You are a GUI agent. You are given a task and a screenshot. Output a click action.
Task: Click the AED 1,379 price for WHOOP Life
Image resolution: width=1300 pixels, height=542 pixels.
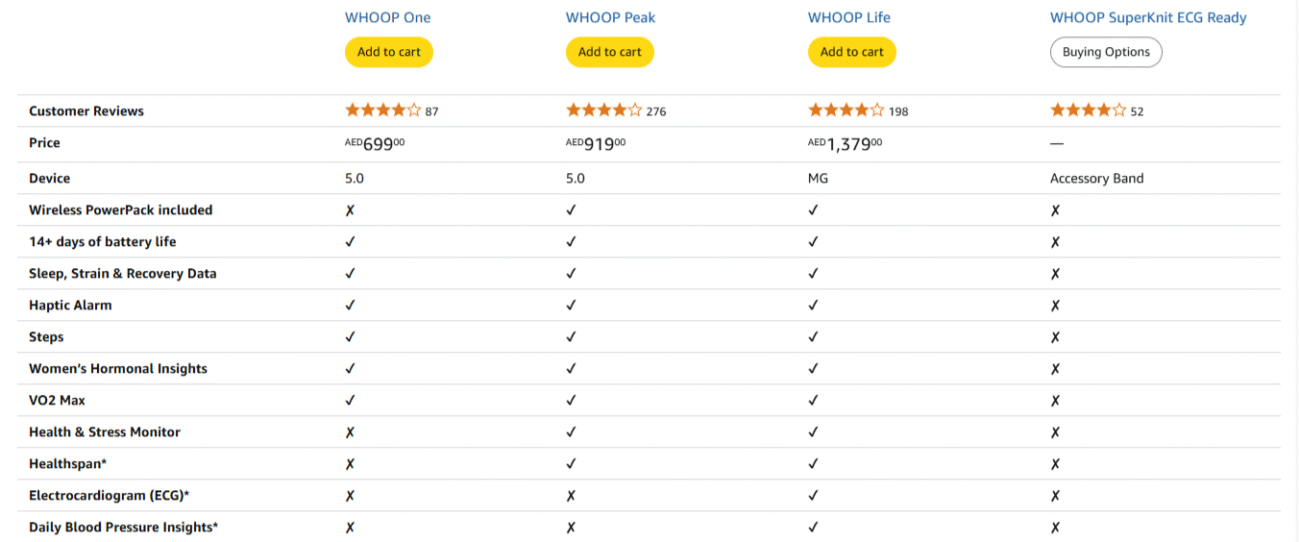(845, 144)
